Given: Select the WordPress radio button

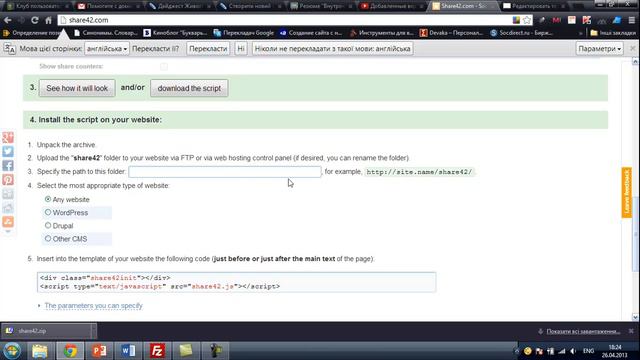Looking at the screenshot, I should tap(48, 212).
